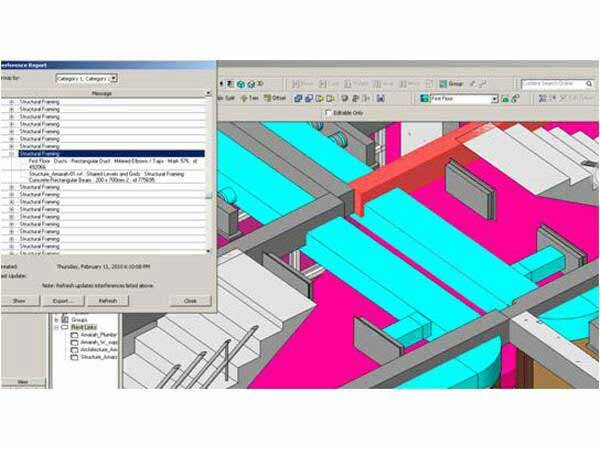Click the Refresh button
Viewport: 600px width, 450px height.
pyautogui.click(x=108, y=301)
